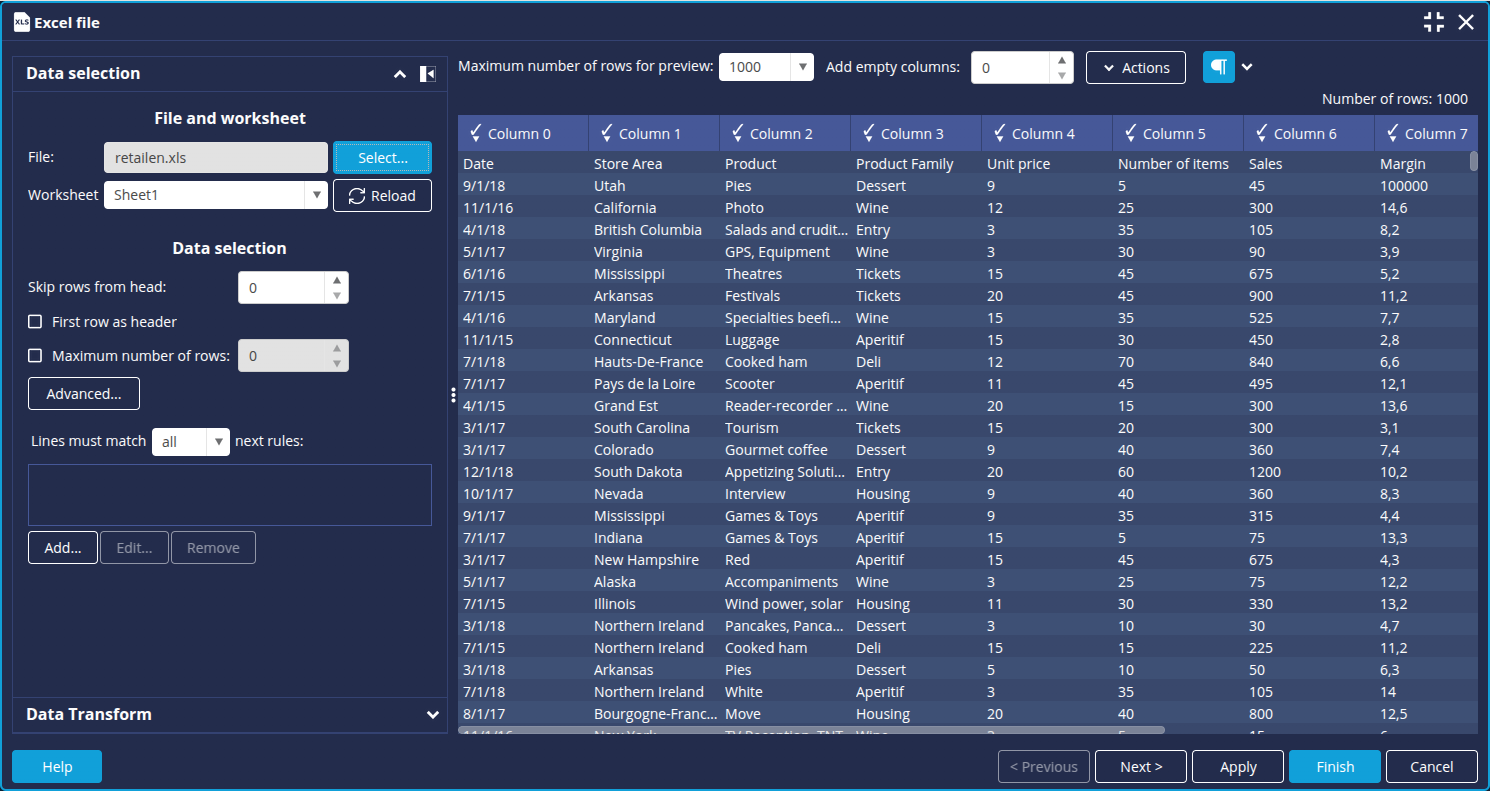1490x791 pixels.
Task: Click the Select... file button
Action: [382, 158]
